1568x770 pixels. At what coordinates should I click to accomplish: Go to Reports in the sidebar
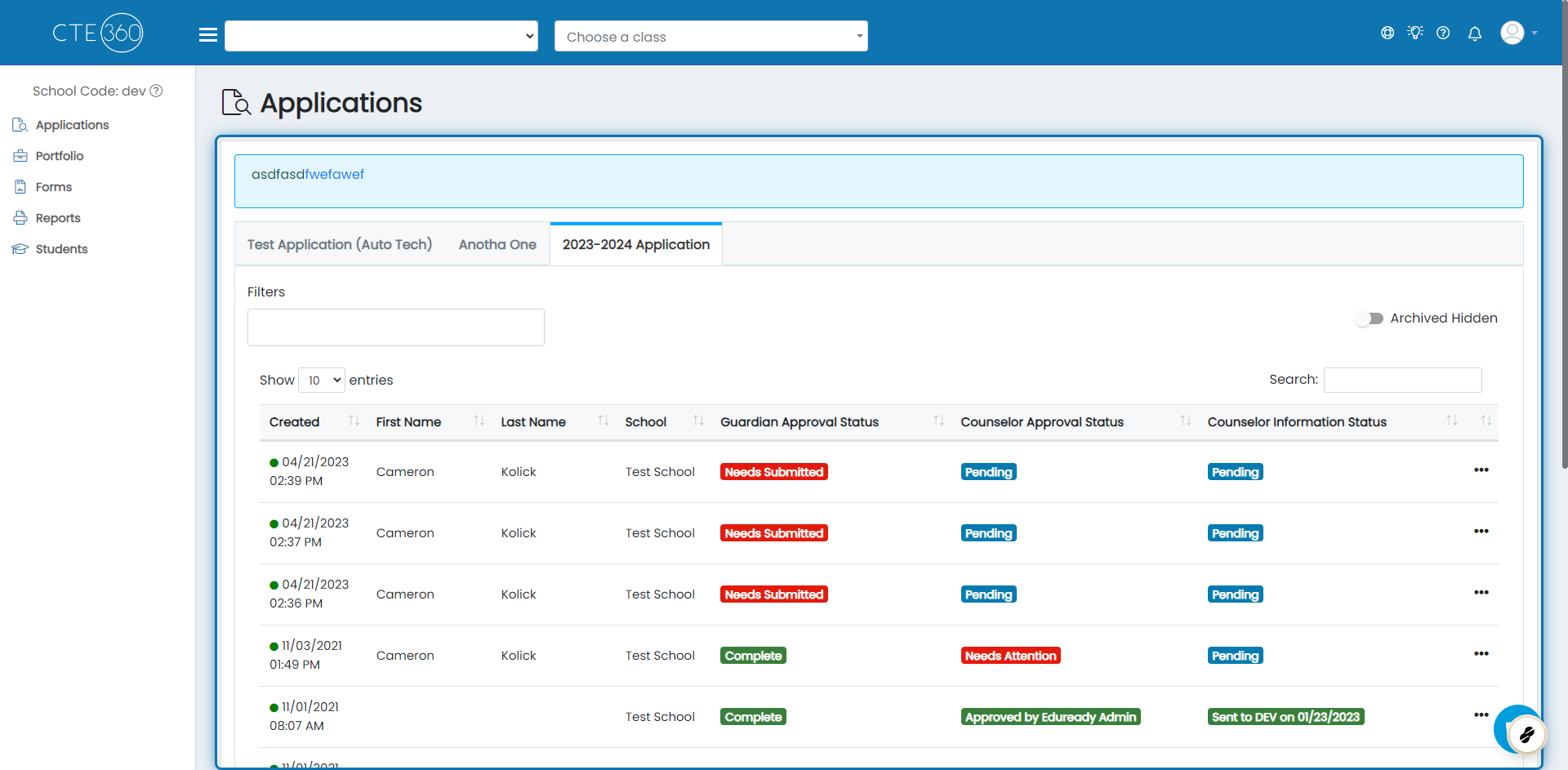[58, 218]
